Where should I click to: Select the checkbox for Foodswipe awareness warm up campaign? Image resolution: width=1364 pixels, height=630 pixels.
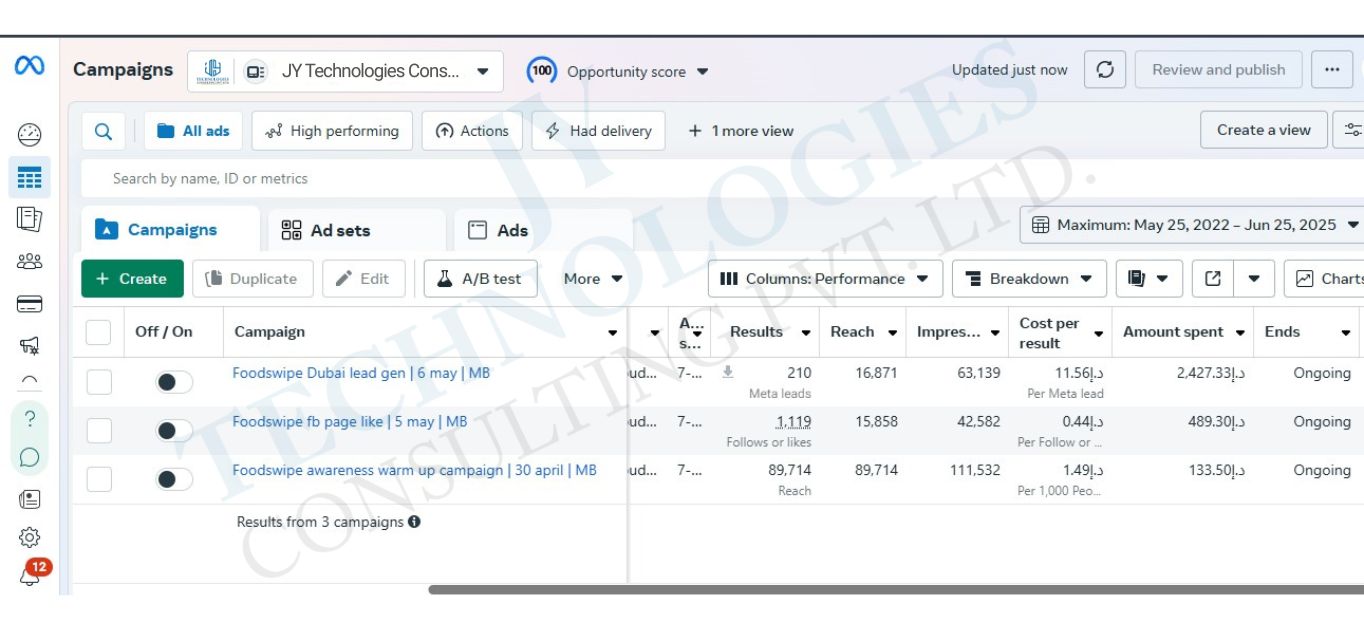pos(99,480)
